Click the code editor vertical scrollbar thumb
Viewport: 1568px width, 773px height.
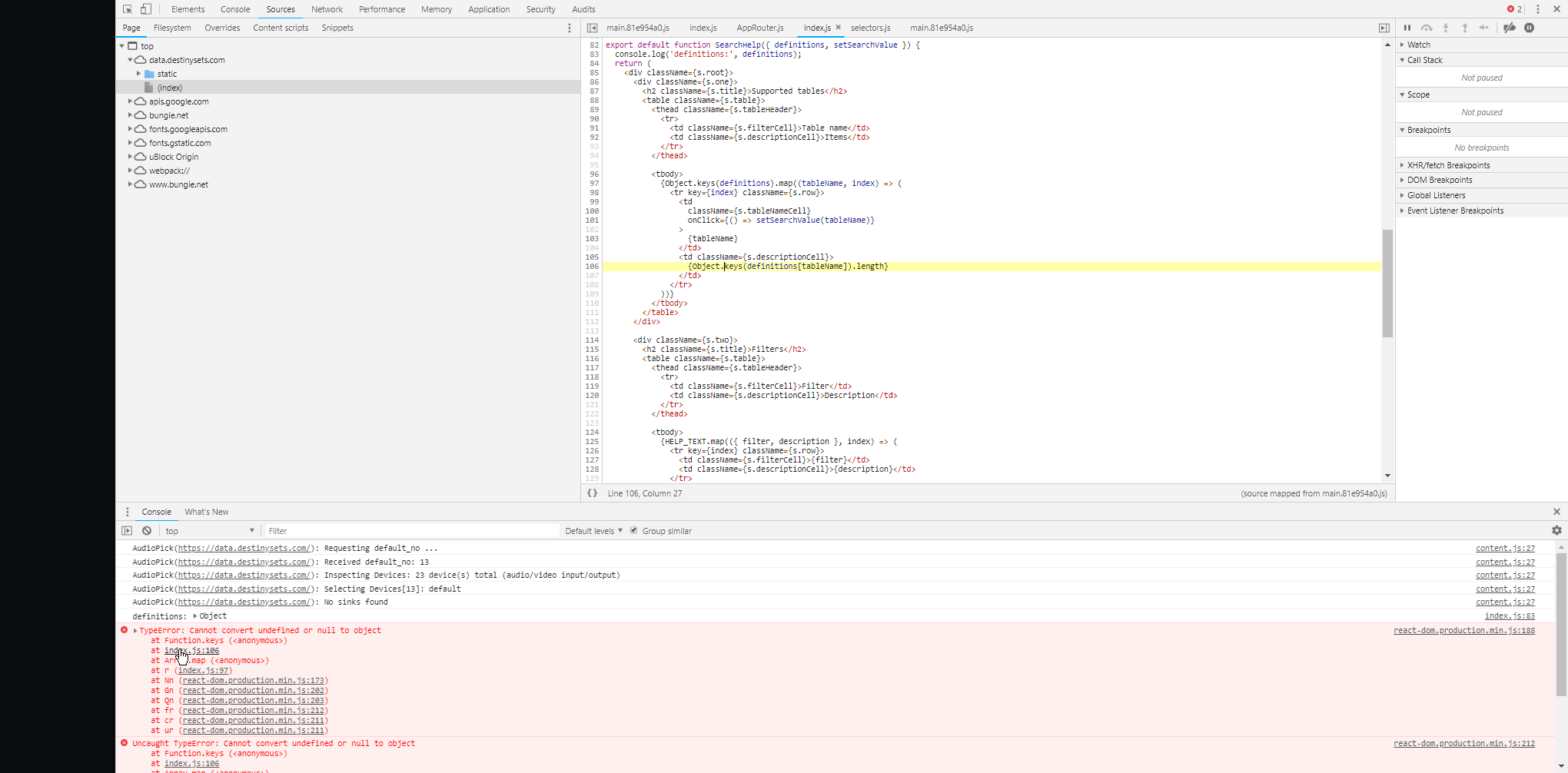point(1387,283)
